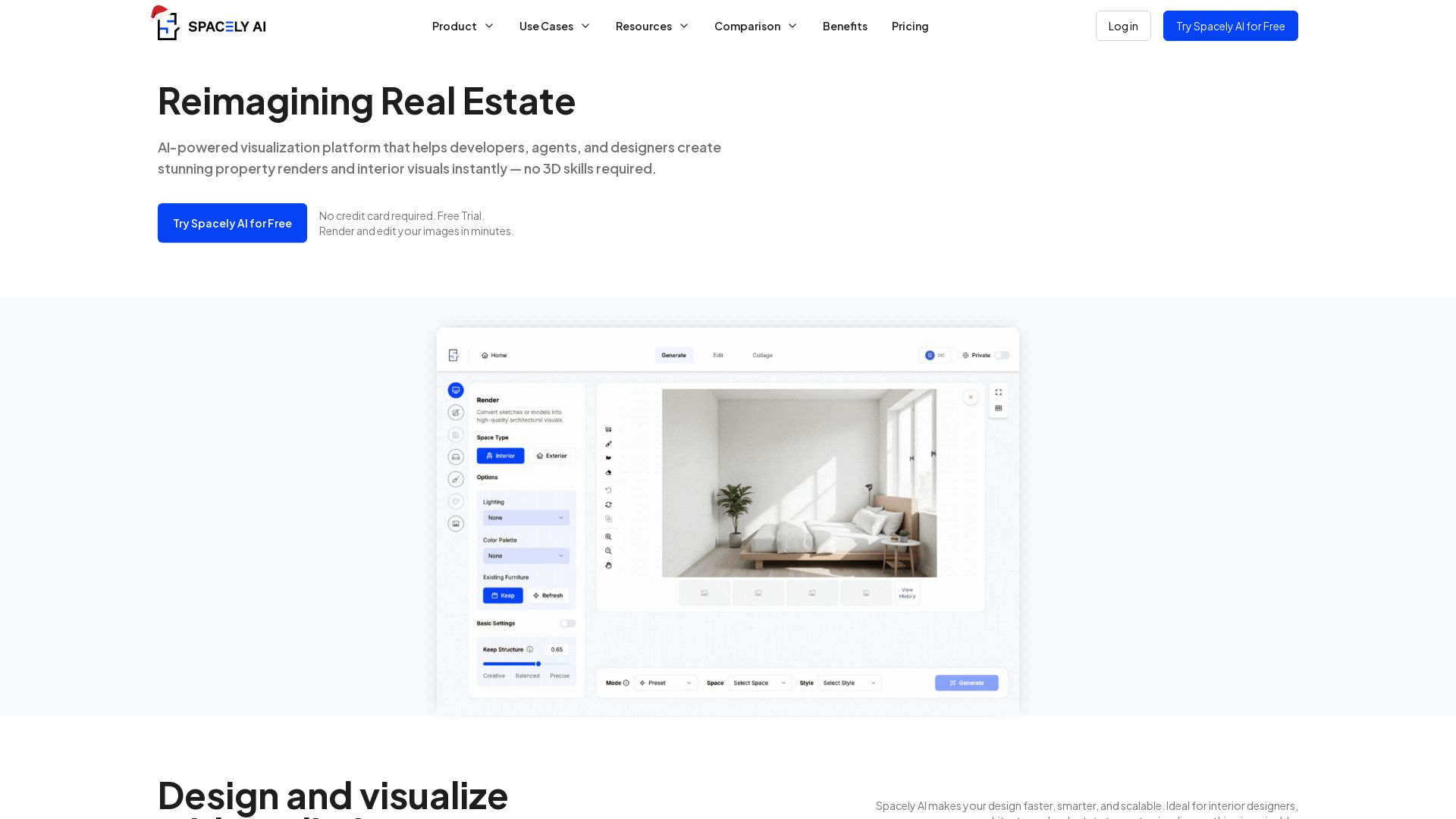Click the View History thumbnail
The image size is (1456, 819).
pyautogui.click(x=907, y=593)
